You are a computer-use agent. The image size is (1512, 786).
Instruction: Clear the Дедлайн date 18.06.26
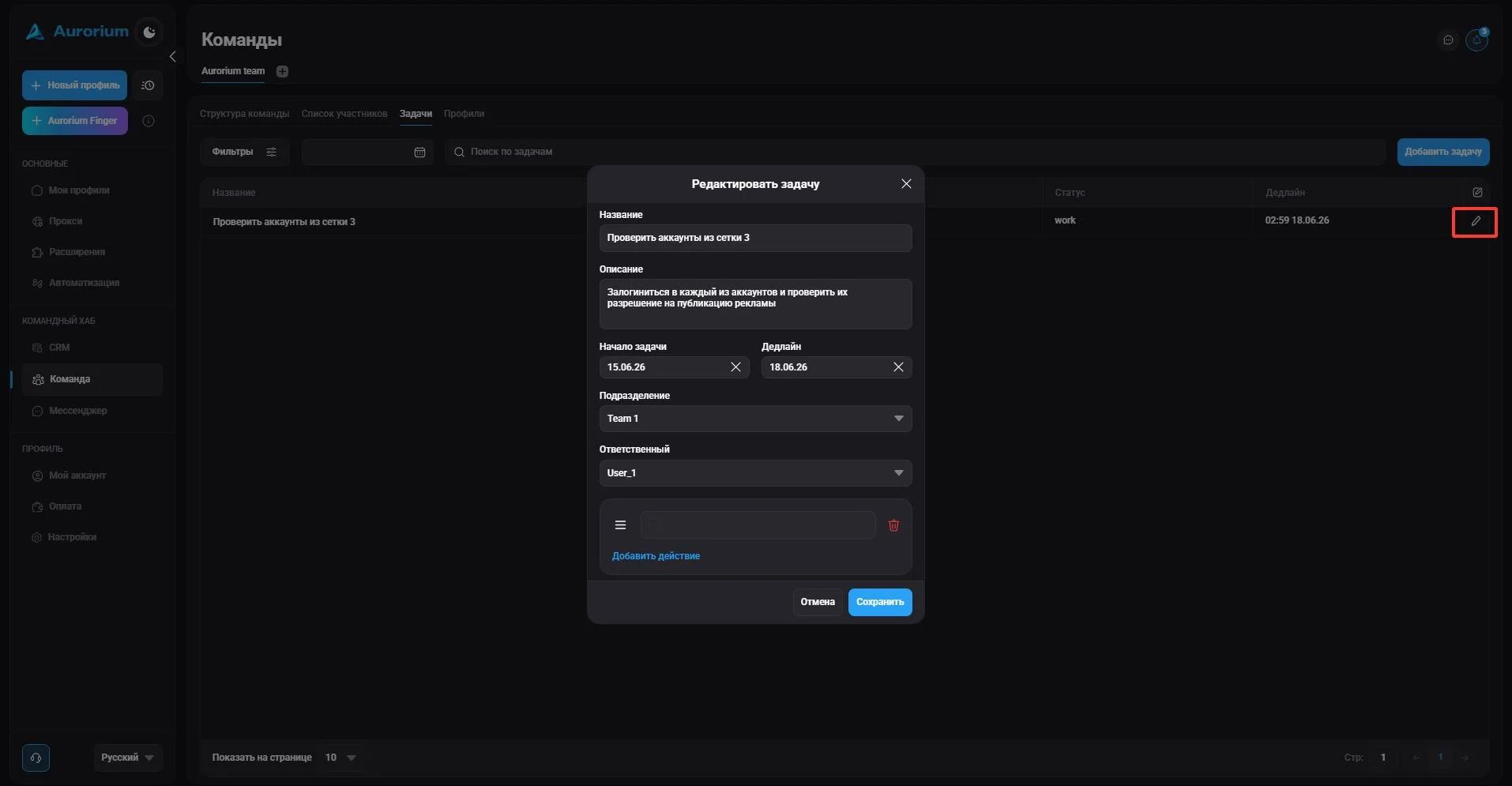(x=898, y=367)
